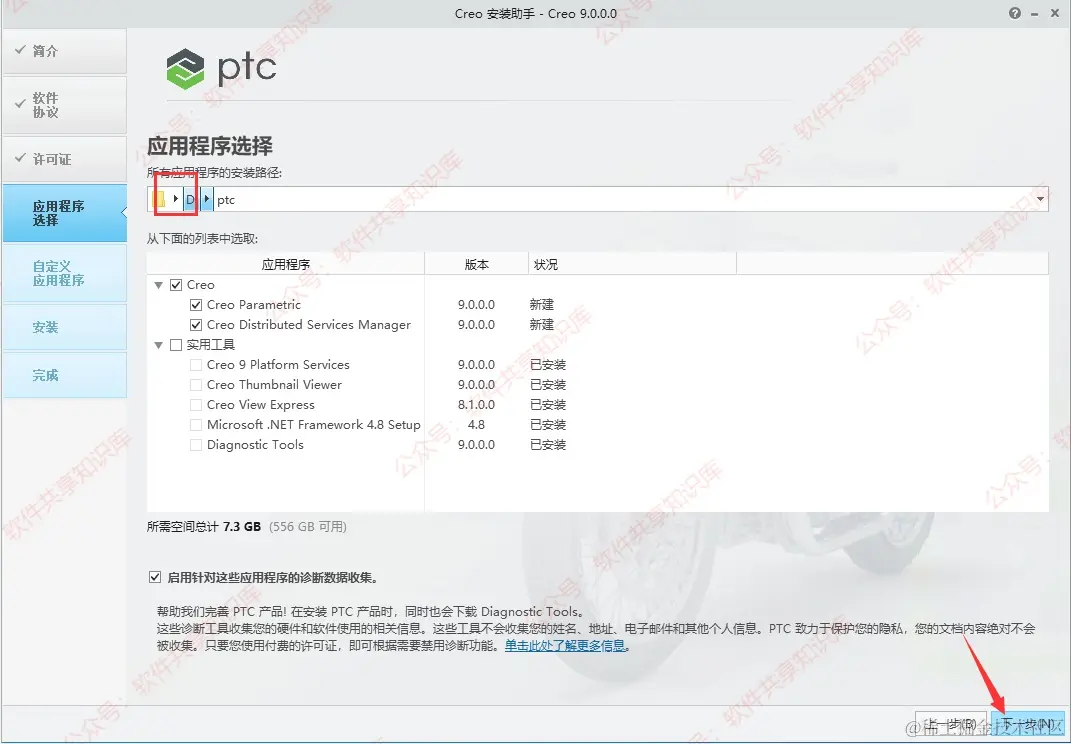The width and height of the screenshot is (1071, 744).
Task: Click the help question mark icon
Action: [1015, 13]
